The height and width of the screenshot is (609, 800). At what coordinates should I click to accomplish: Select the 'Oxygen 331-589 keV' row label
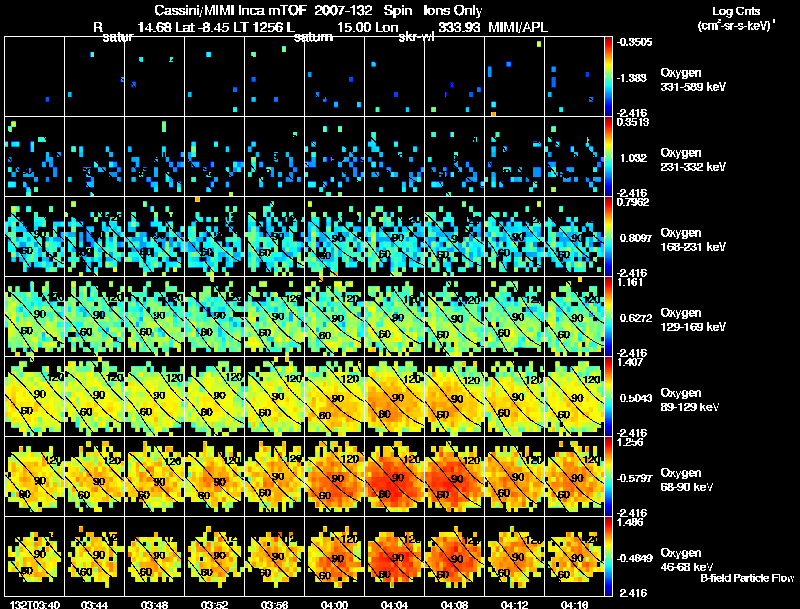coord(693,80)
